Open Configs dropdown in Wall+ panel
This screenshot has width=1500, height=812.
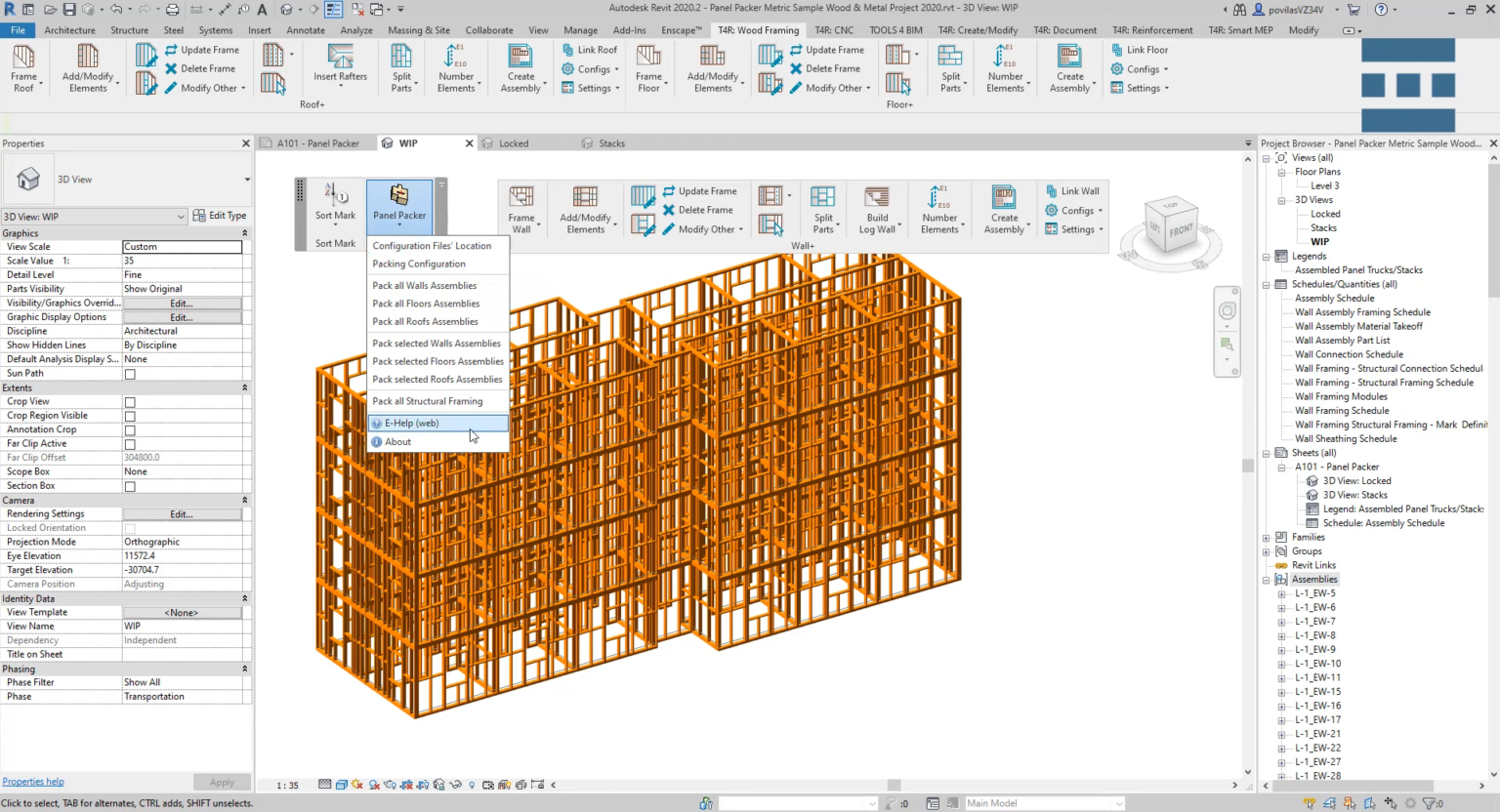[x=1073, y=211]
